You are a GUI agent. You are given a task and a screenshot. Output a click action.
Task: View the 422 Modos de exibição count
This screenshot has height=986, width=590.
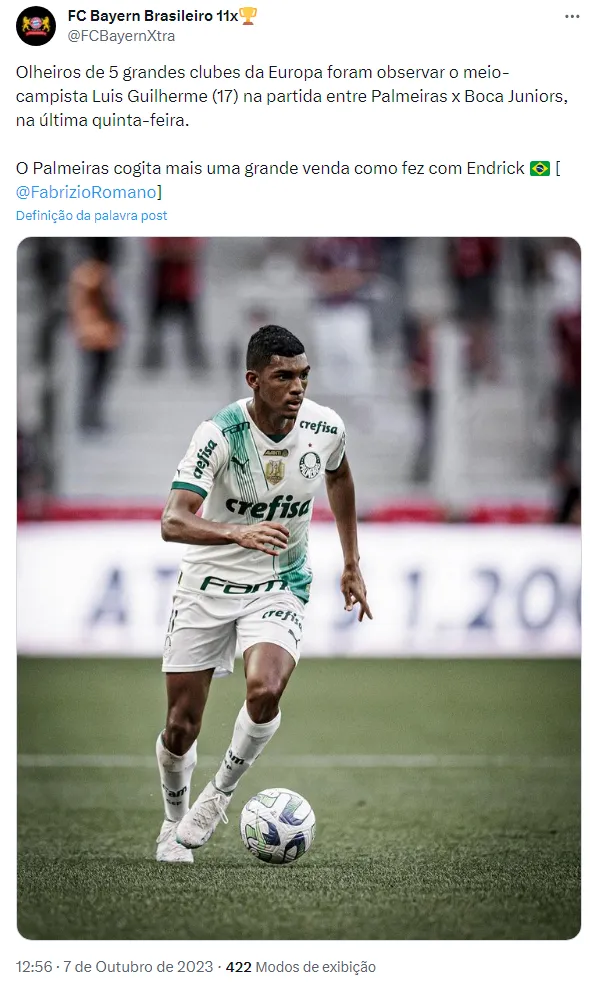[301, 967]
